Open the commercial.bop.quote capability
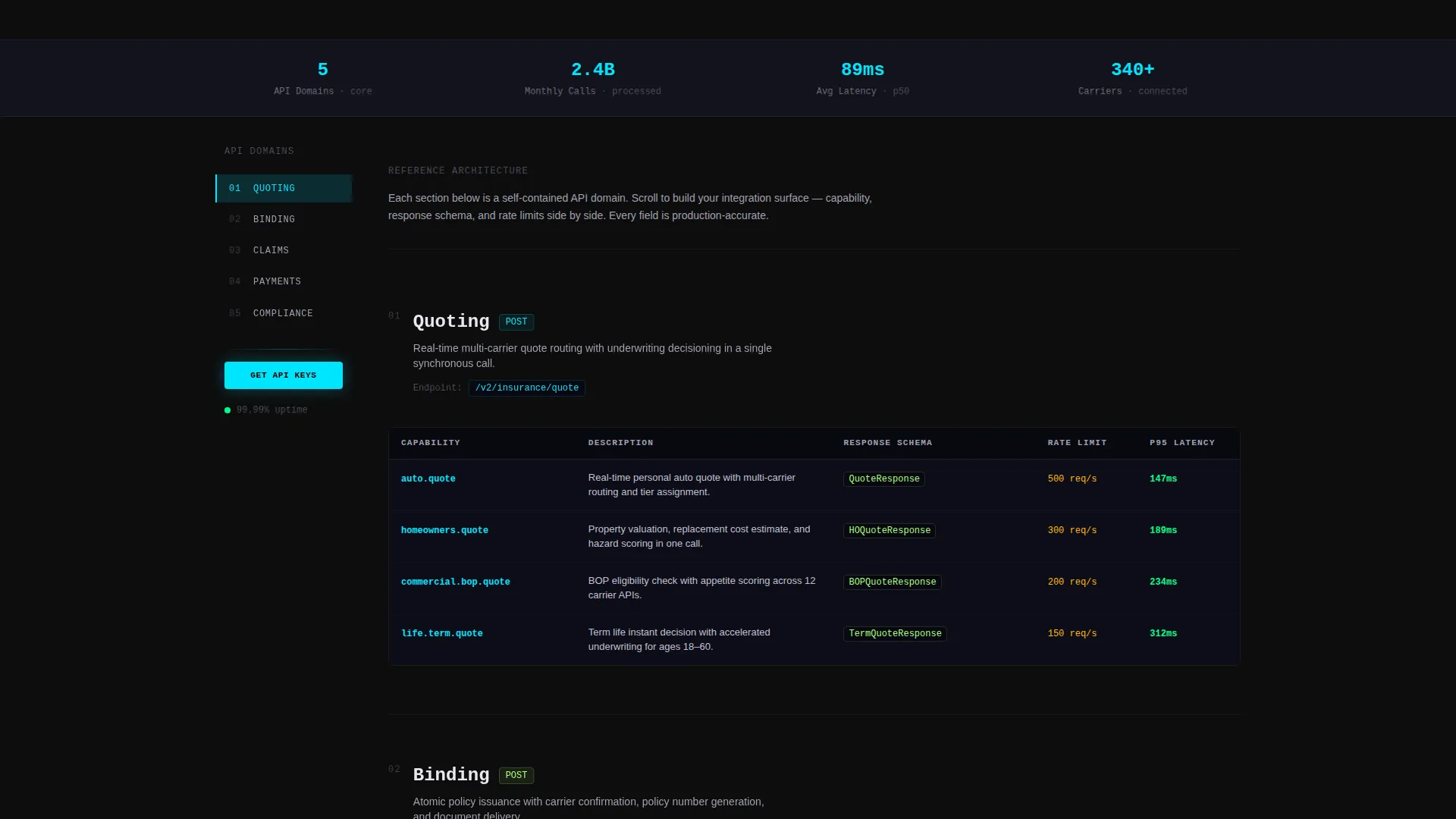 456,582
